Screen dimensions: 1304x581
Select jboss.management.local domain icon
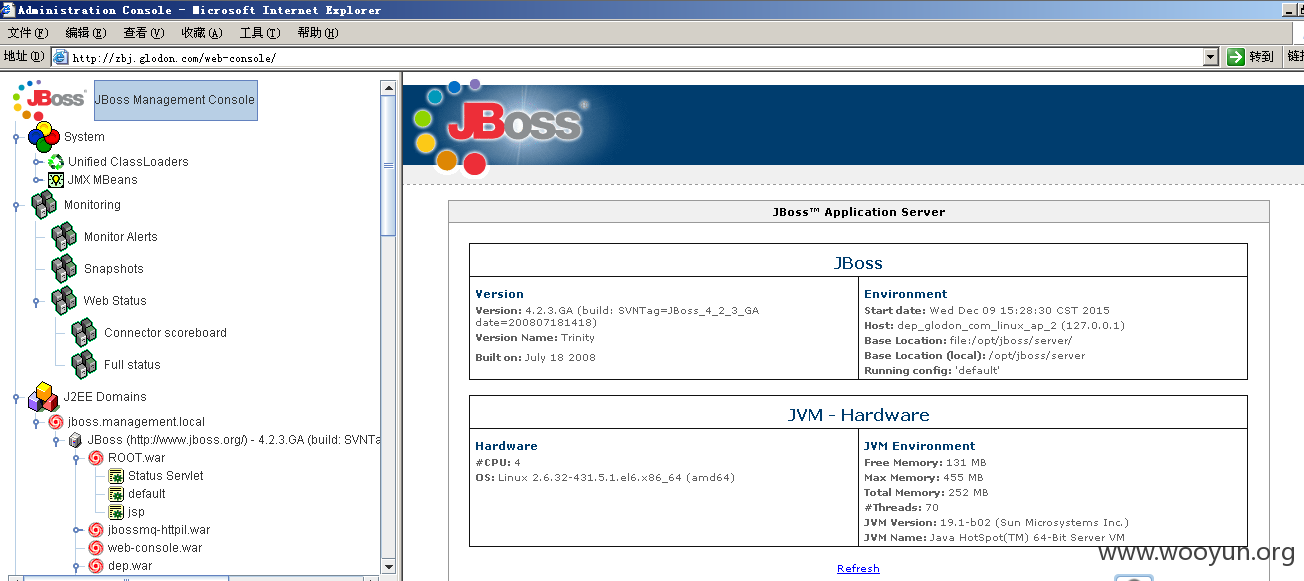[x=56, y=422]
